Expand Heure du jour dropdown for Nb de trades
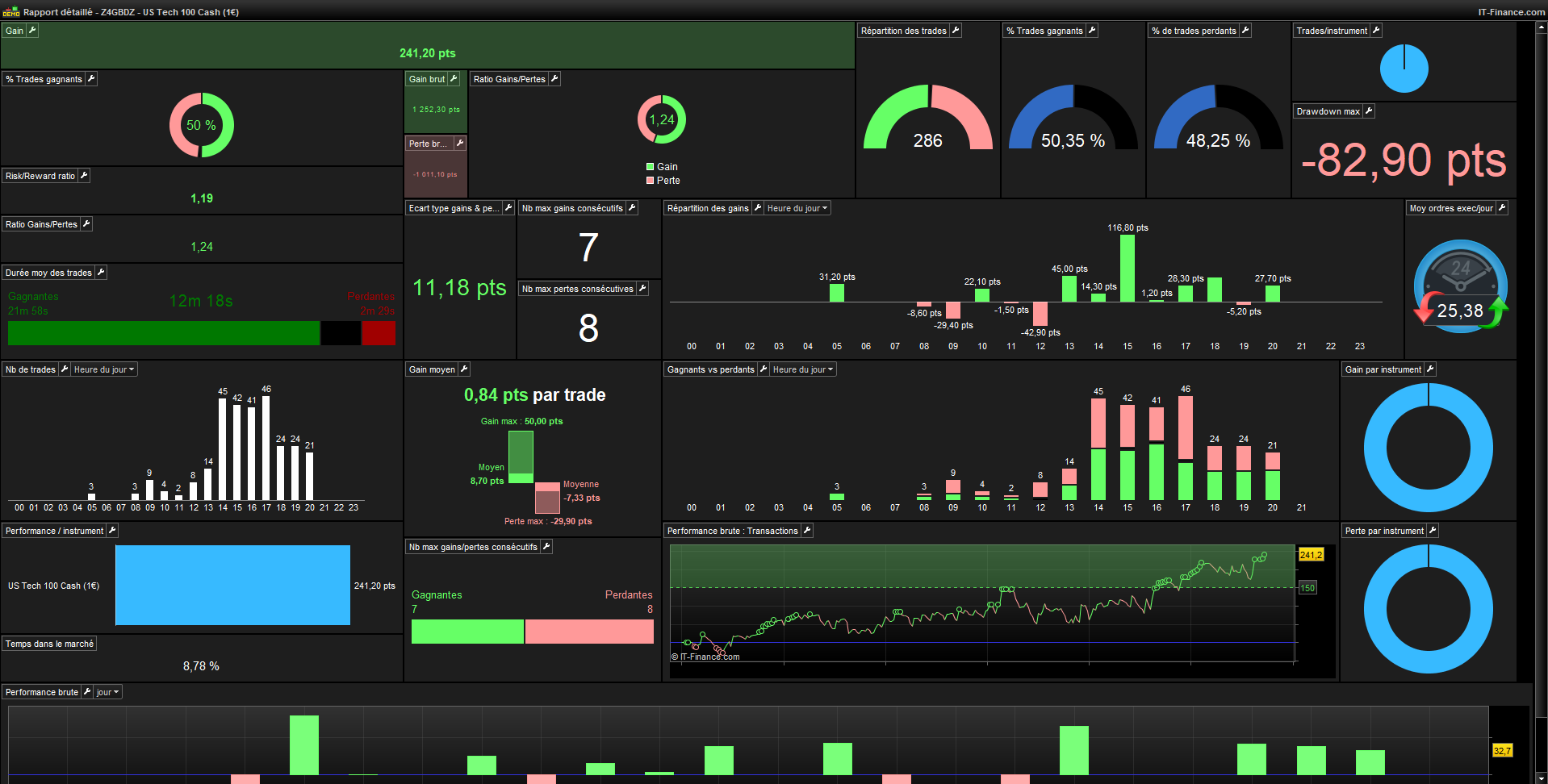 click(x=104, y=369)
